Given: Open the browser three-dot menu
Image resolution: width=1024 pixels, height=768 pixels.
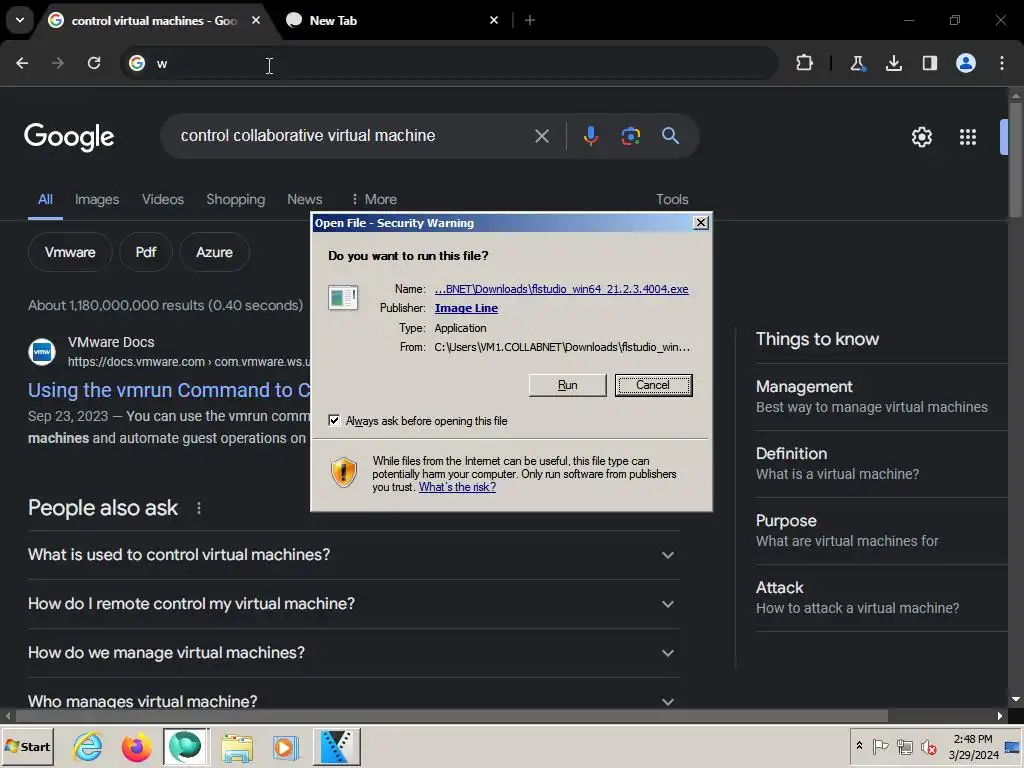Looking at the screenshot, I should pyautogui.click(x=1001, y=63).
